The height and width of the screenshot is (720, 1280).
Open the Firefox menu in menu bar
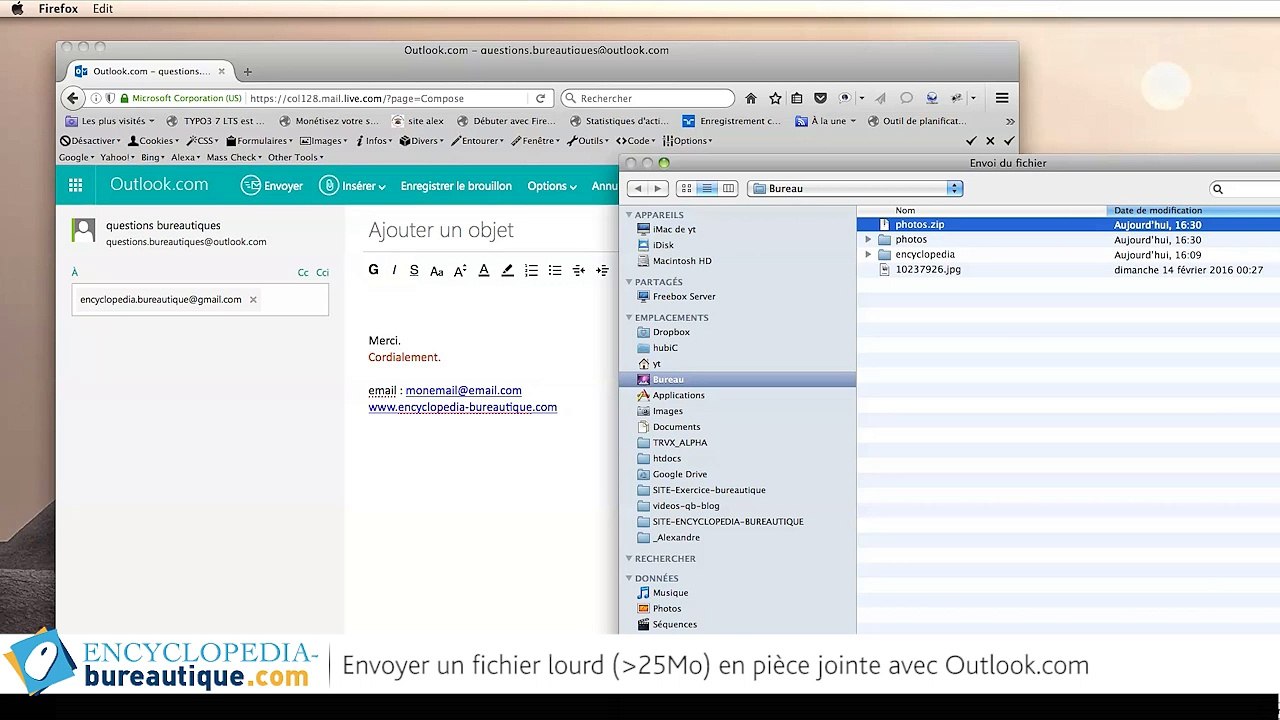(x=58, y=9)
